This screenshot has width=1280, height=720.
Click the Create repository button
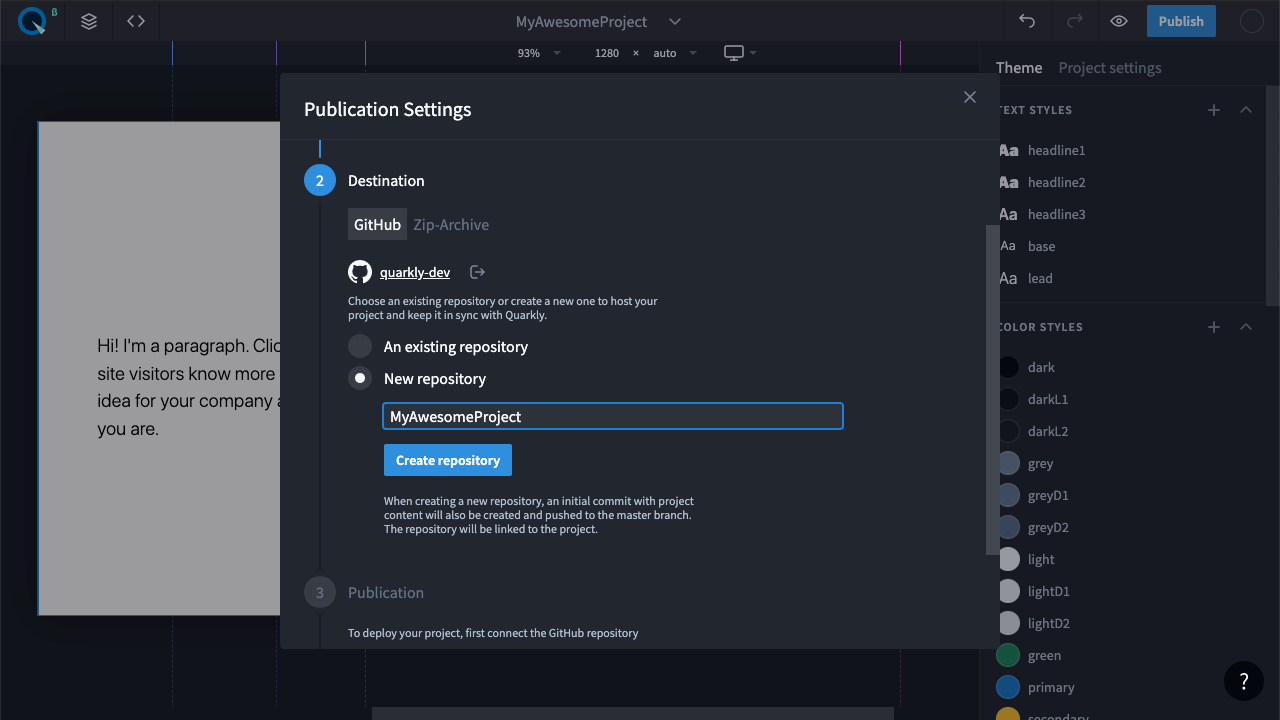[x=448, y=460]
